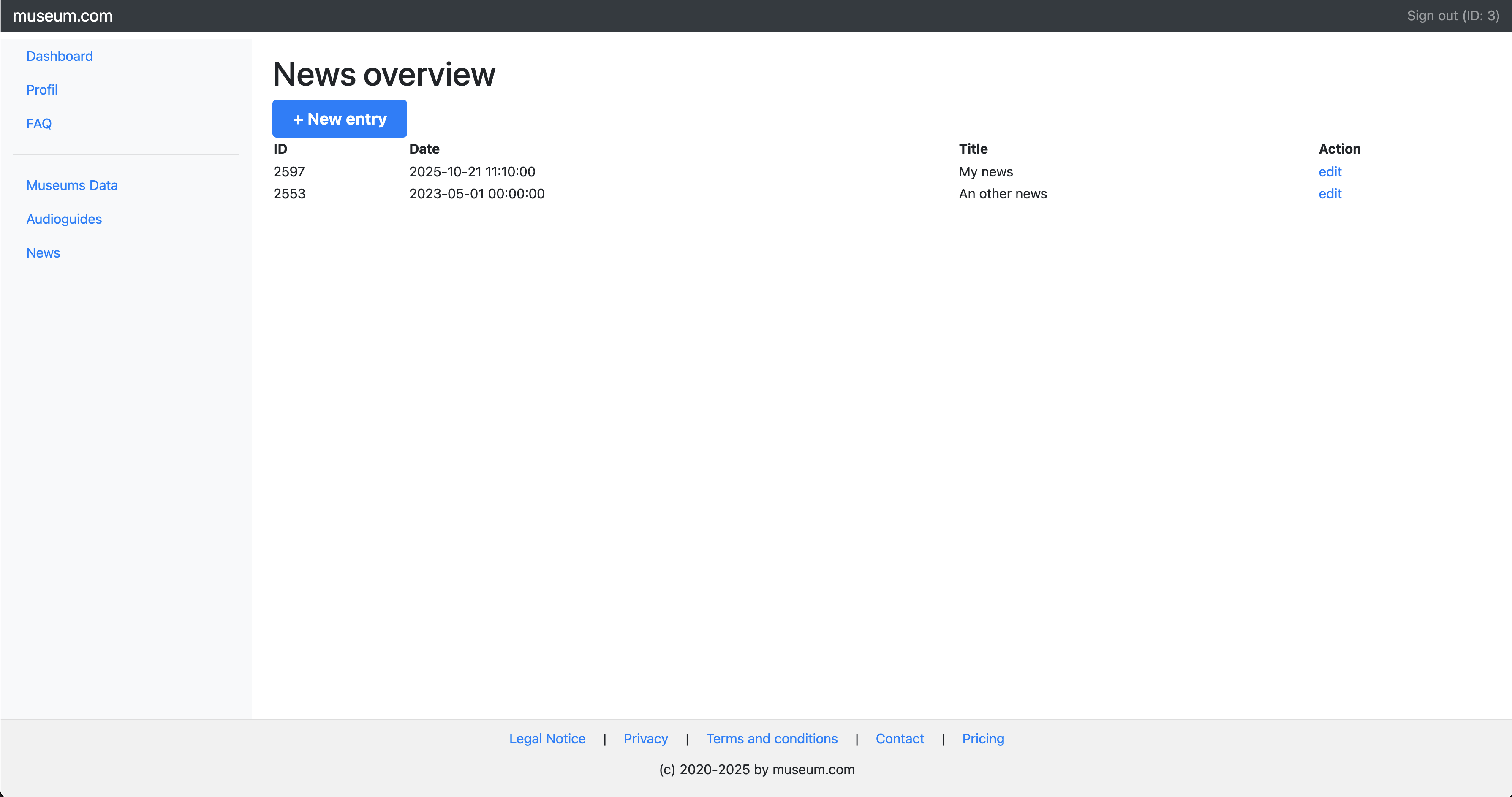Click the Contact footer link
The width and height of the screenshot is (1512, 797).
point(899,738)
